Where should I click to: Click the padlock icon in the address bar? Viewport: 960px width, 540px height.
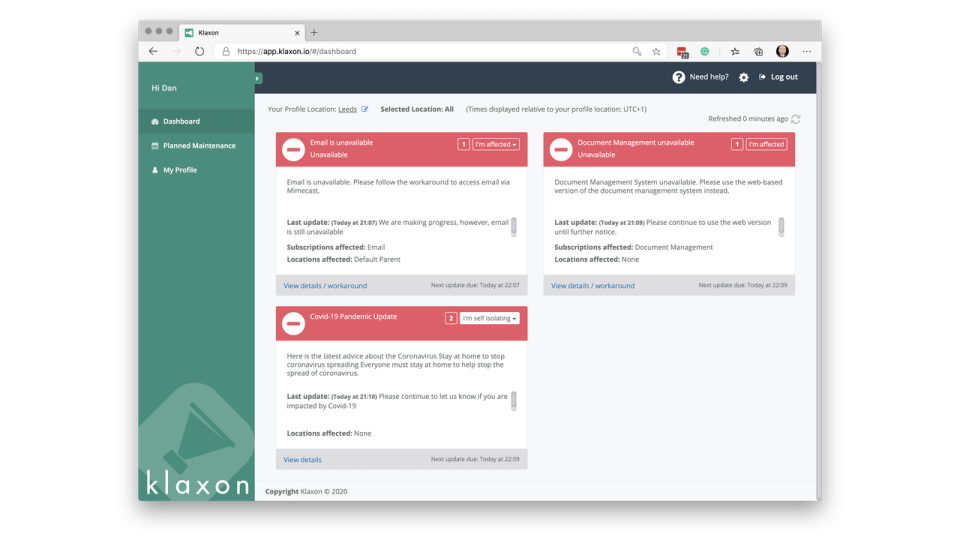coord(226,51)
